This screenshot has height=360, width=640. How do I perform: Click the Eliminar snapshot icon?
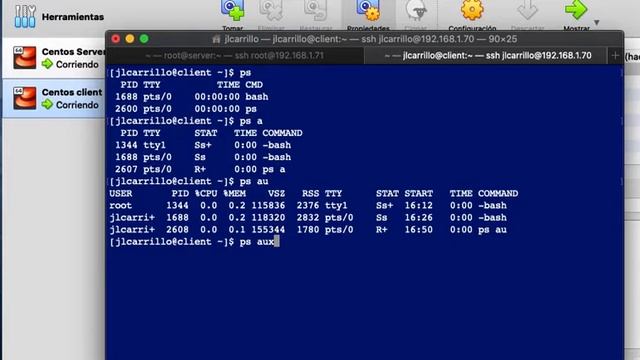click(271, 11)
